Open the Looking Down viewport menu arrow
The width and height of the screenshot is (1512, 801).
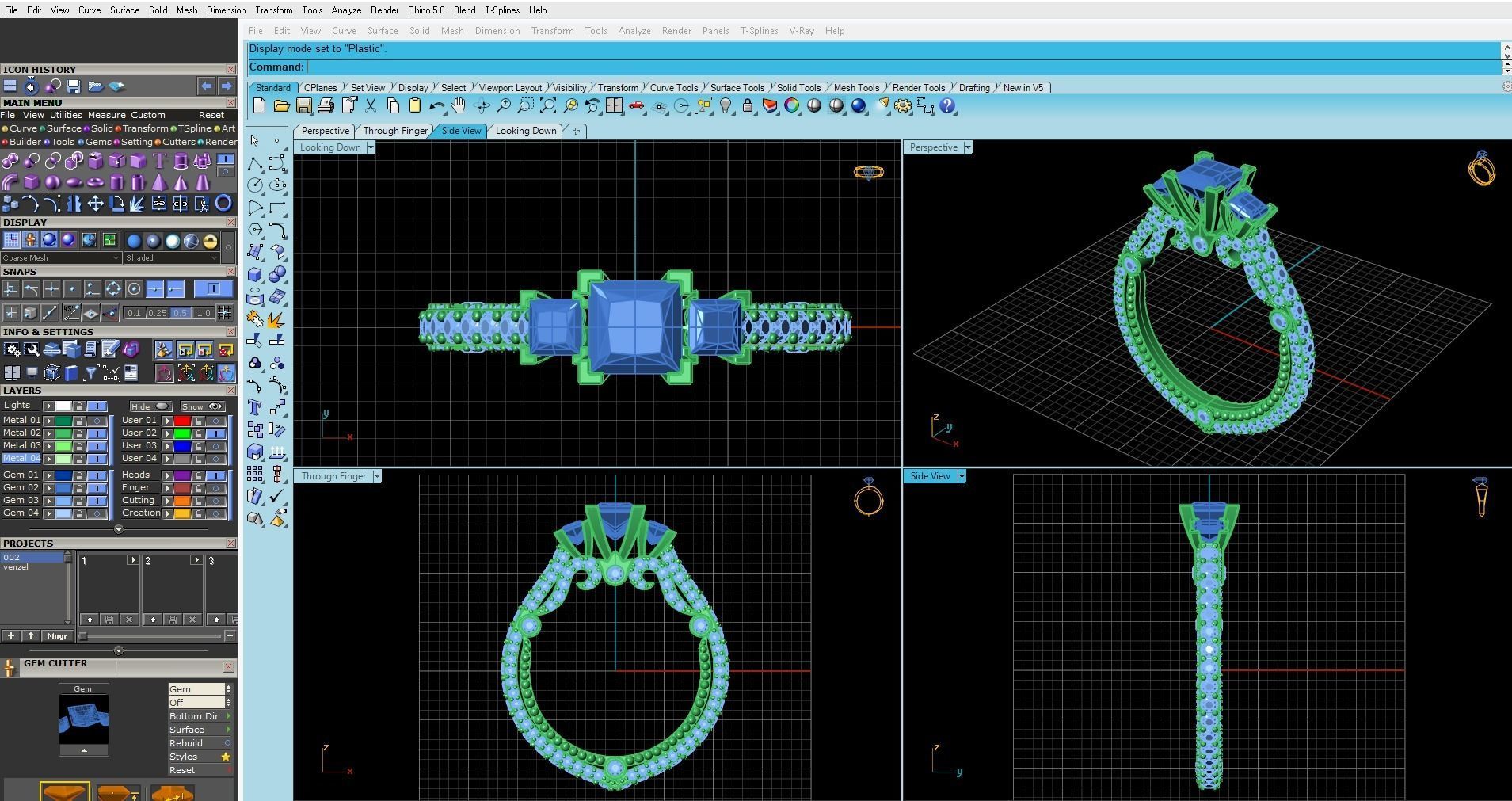(x=370, y=147)
